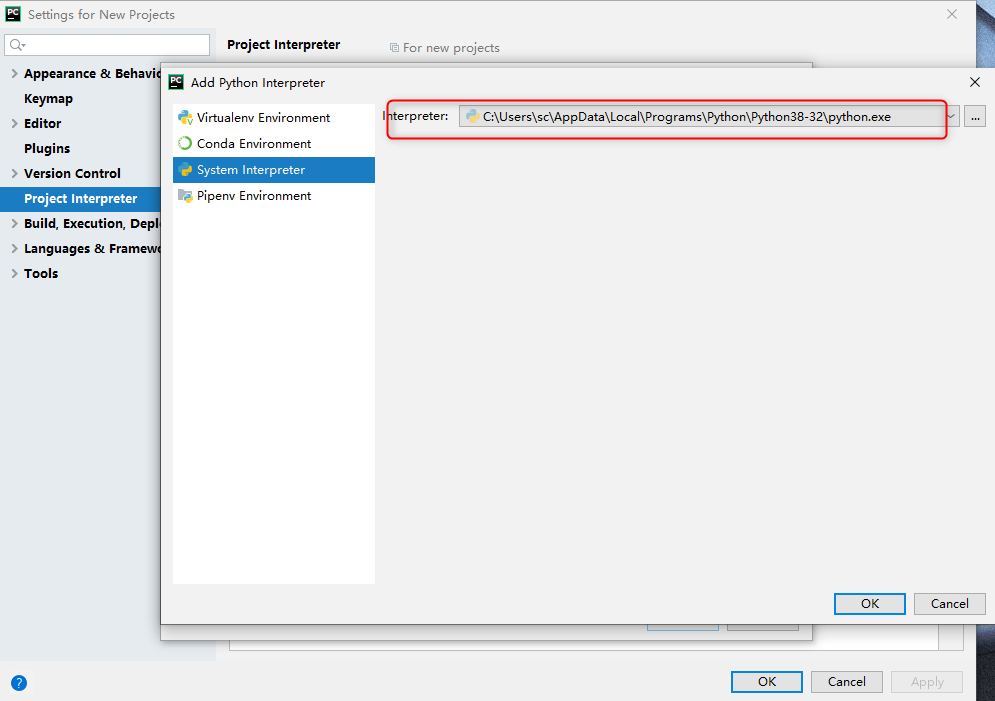The height and width of the screenshot is (701, 995).
Task: Click the Conda green circle icon
Action: point(185,143)
